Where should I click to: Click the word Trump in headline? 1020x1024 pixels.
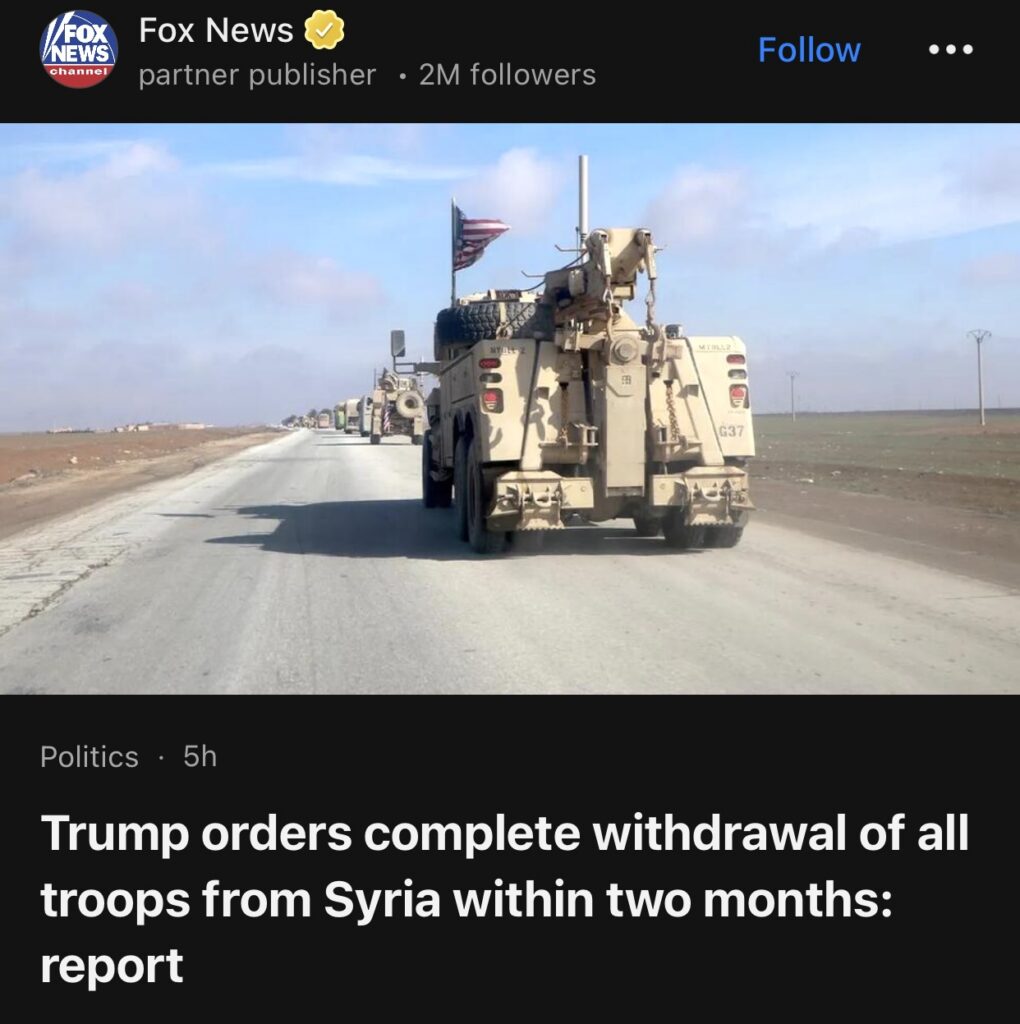(114, 834)
